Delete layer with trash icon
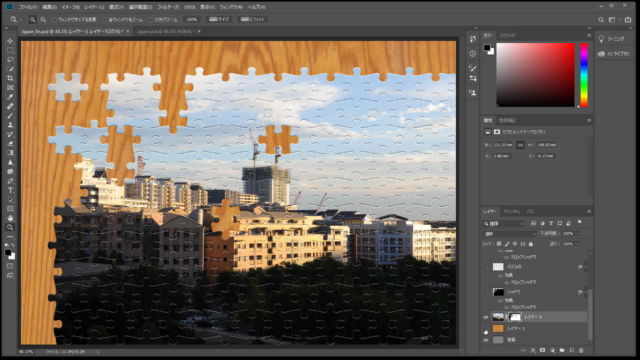 581,350
